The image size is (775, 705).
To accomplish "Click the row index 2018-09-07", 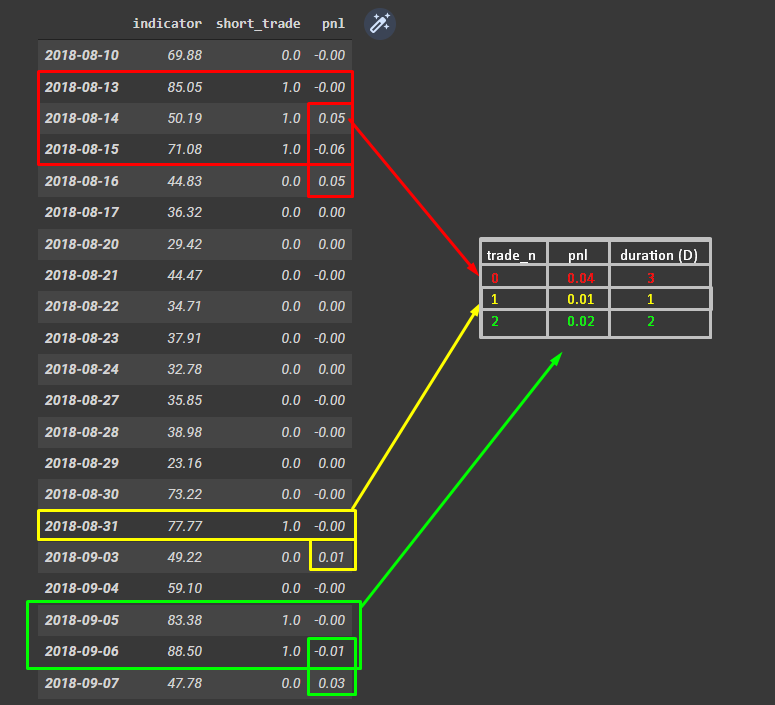I will pos(82,683).
